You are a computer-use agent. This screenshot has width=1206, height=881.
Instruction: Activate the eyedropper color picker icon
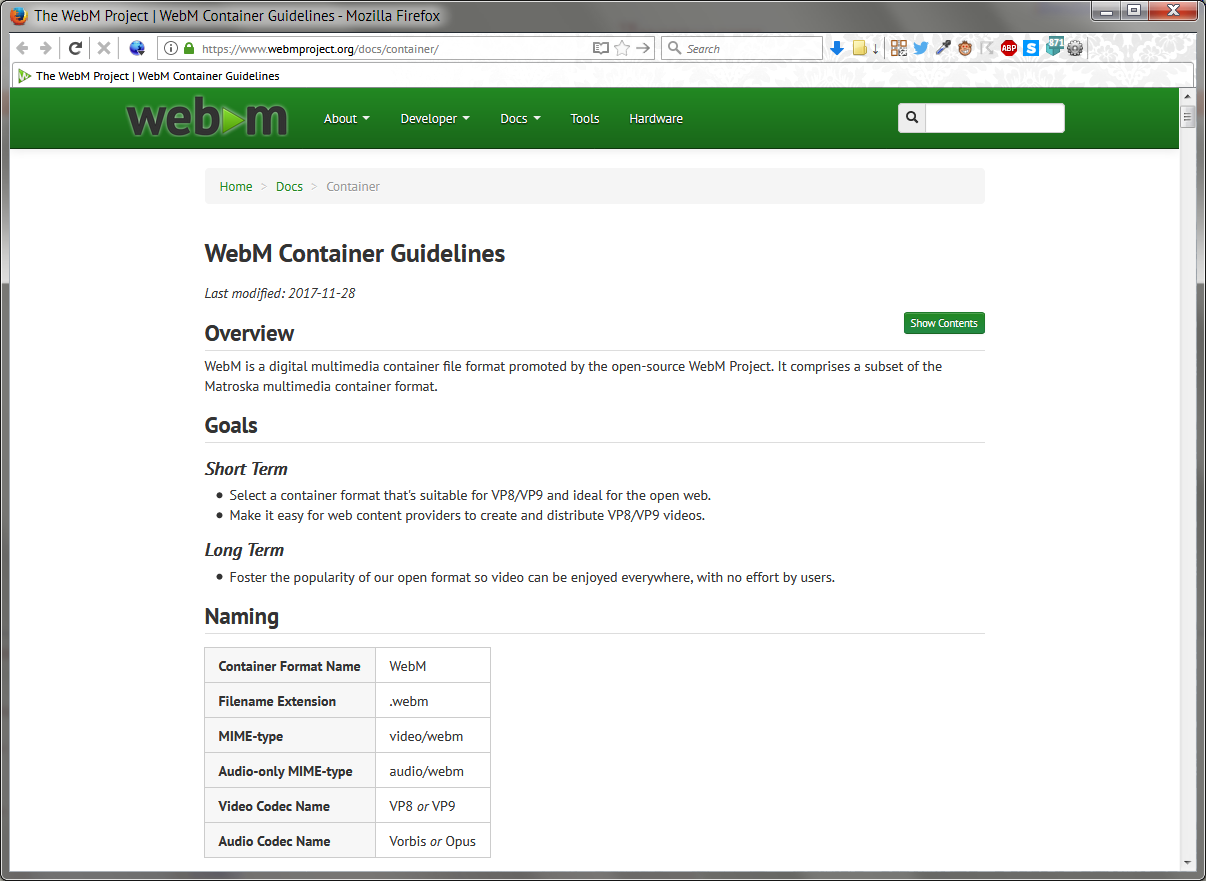pos(943,48)
